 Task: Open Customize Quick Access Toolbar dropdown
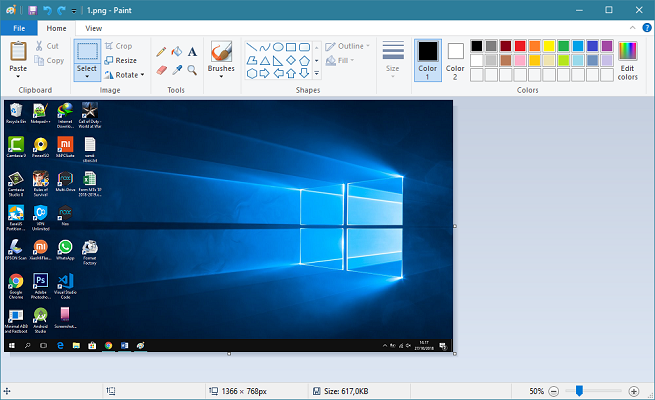[74, 11]
